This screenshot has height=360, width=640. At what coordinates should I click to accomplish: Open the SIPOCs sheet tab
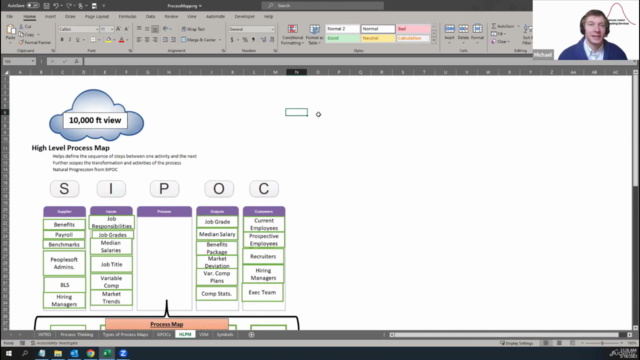coord(164,335)
